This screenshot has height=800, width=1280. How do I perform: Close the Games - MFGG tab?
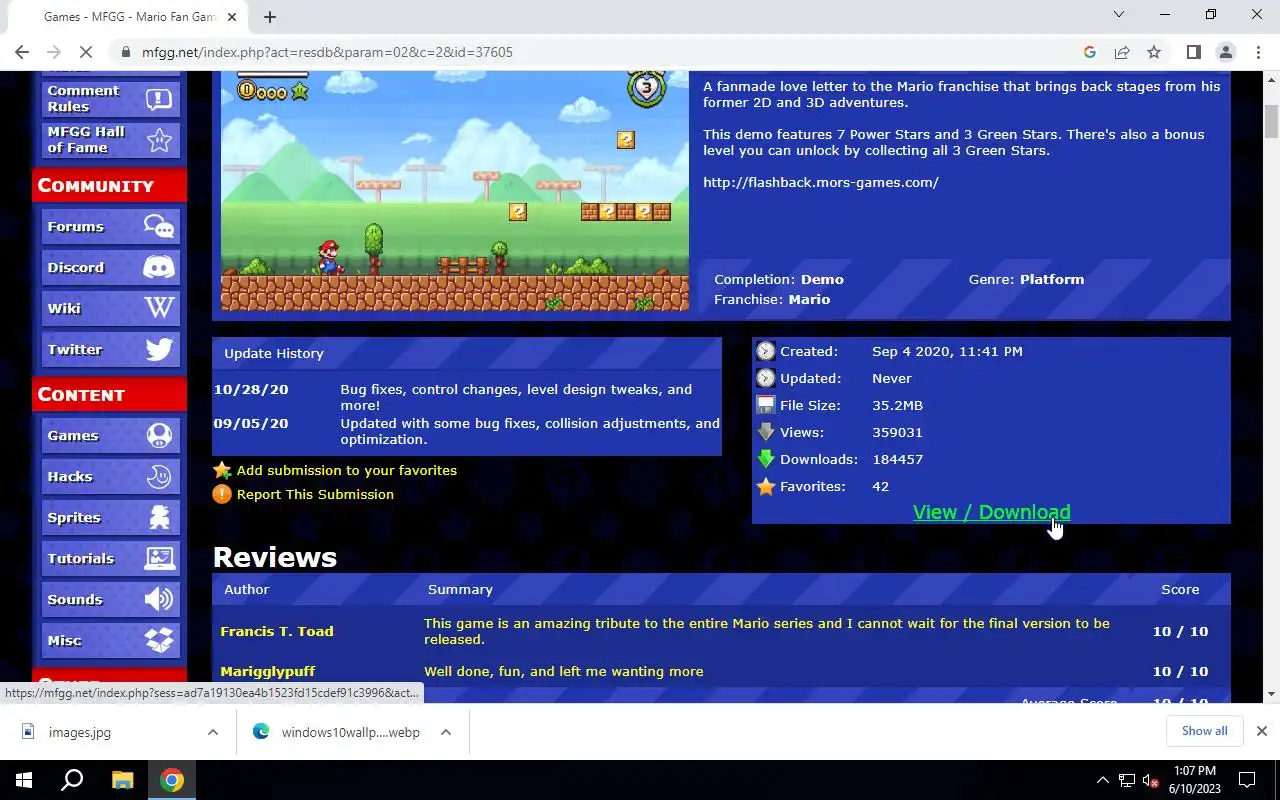click(x=232, y=17)
